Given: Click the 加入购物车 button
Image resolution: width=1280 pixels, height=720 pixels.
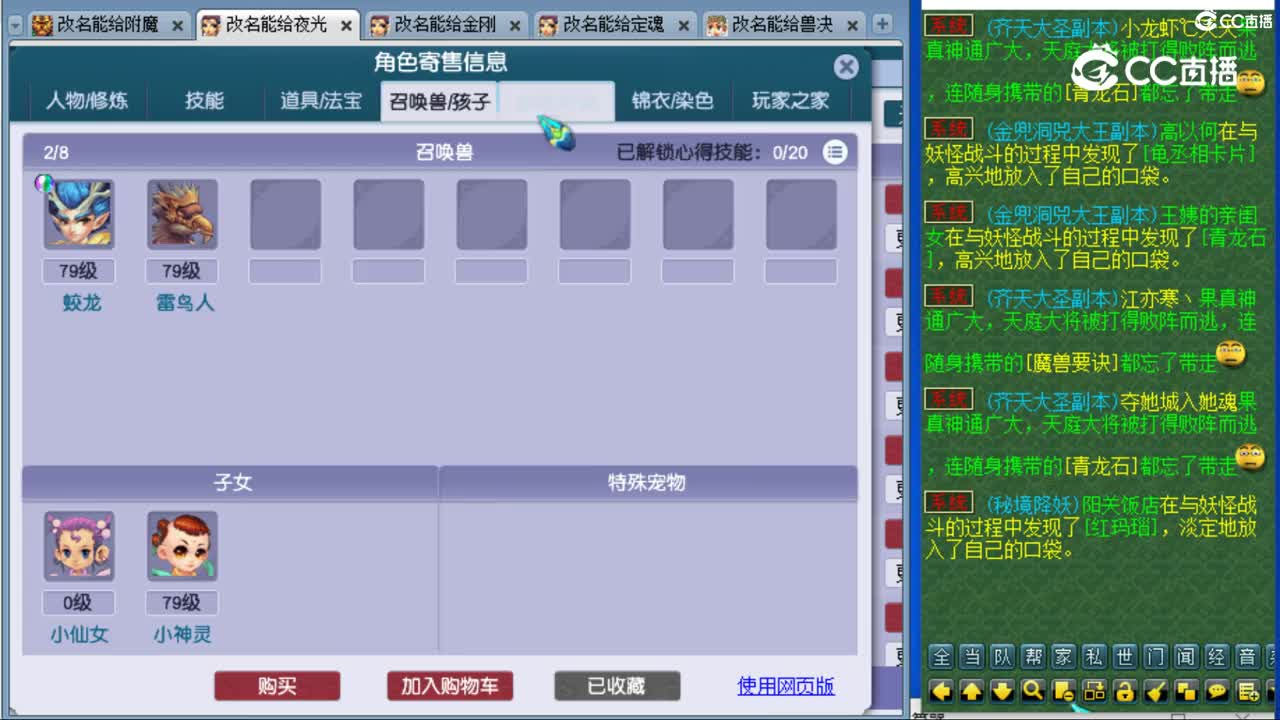Looking at the screenshot, I should coord(449,686).
